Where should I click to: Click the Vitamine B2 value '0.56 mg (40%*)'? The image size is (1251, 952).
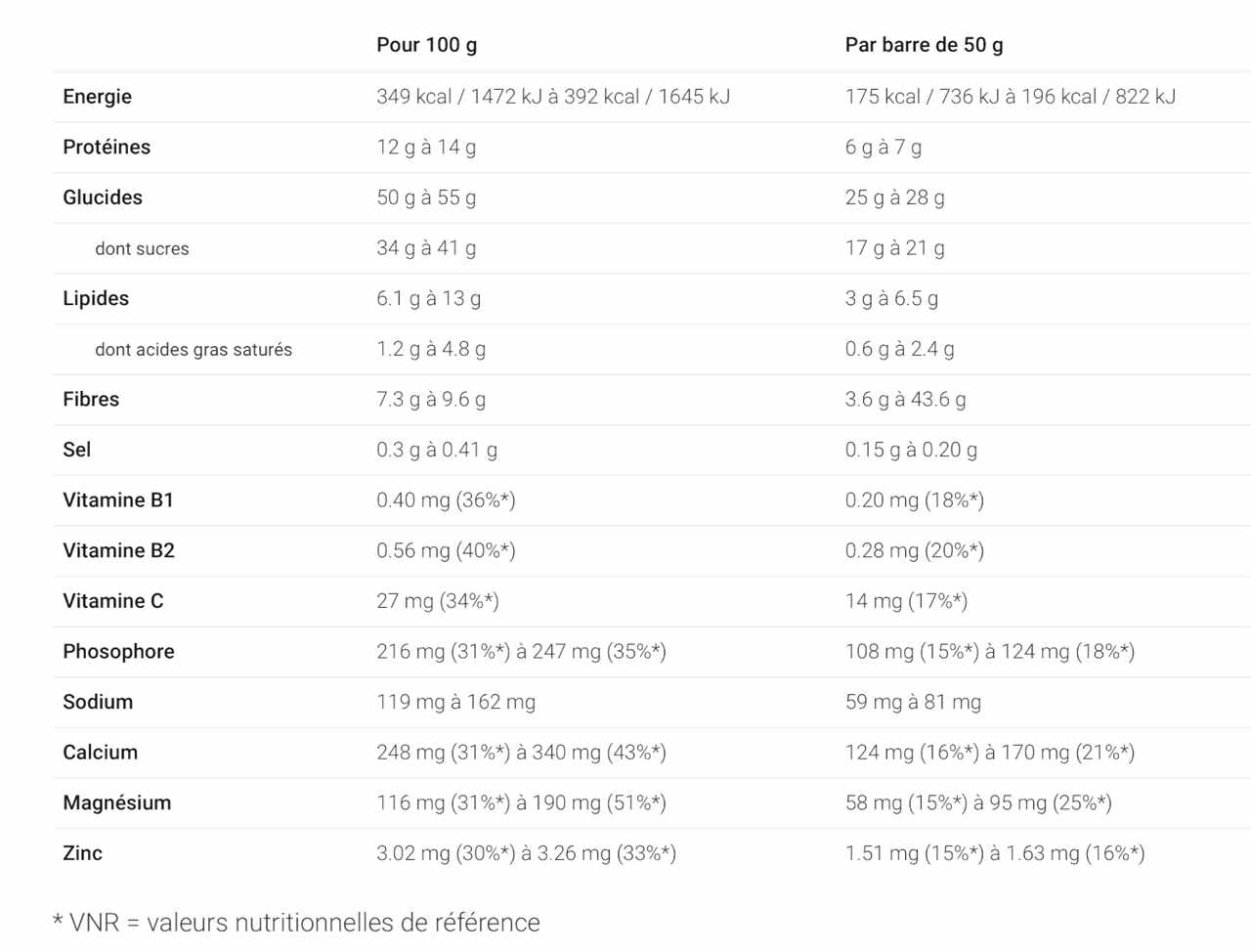446,550
